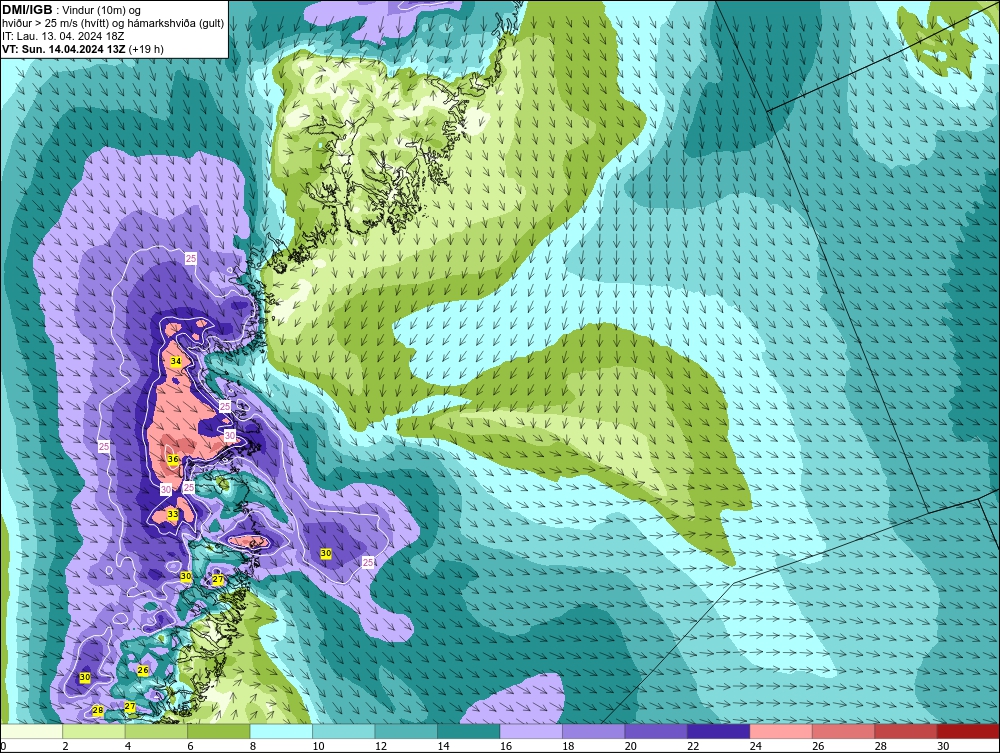The height and width of the screenshot is (753, 1000).
Task: Click the color scale number 28
Action: click(881, 746)
